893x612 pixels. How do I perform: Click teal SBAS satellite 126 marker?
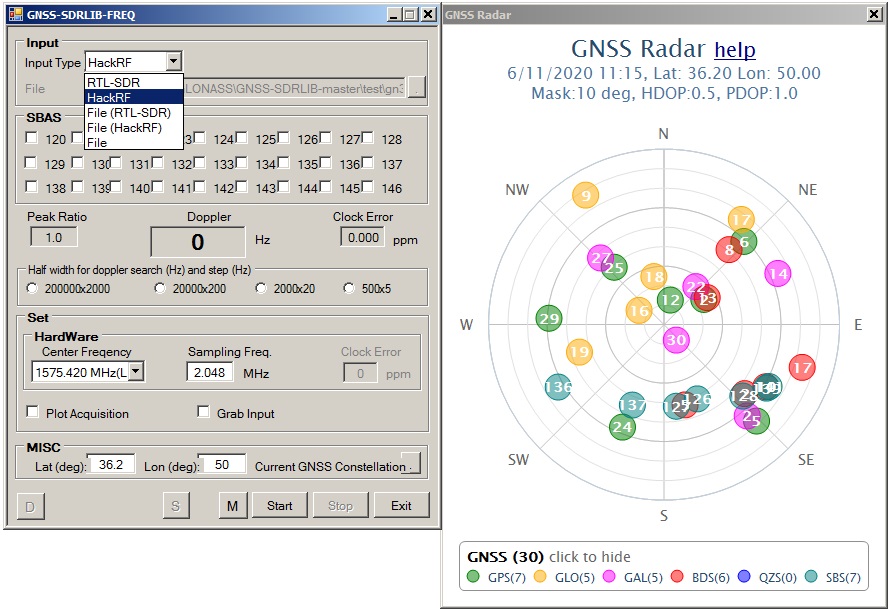699,399
